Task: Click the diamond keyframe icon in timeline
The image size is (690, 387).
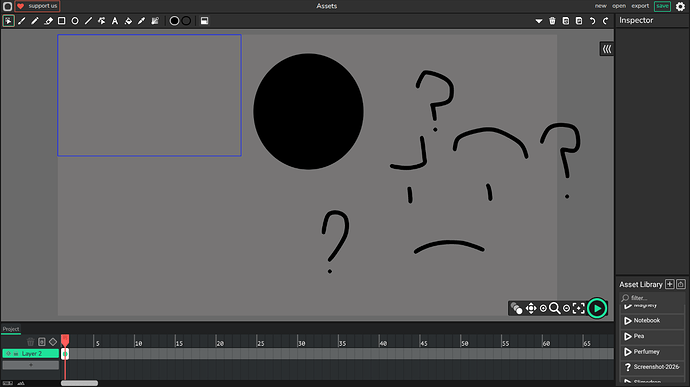Action: pyautogui.click(x=53, y=342)
